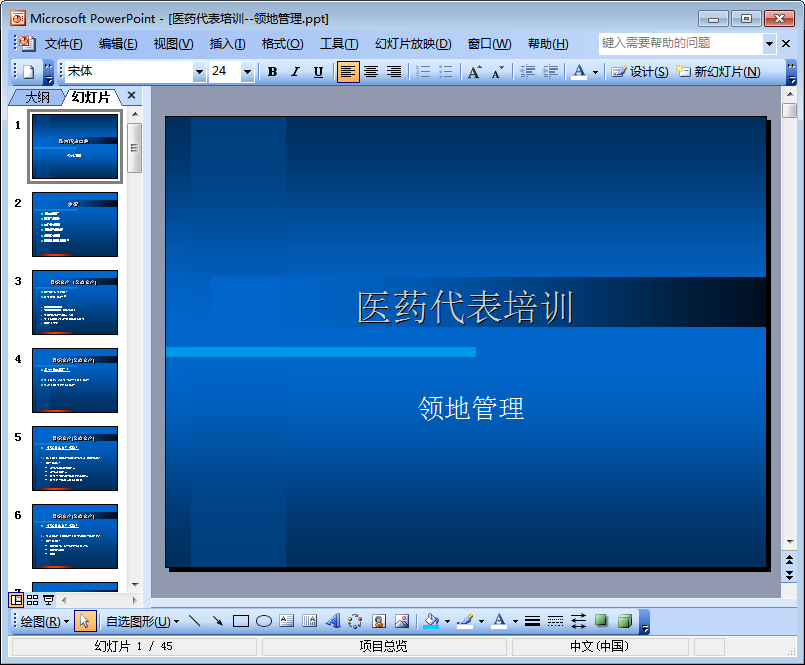Open the 3-D style settings icon

(x=625, y=621)
